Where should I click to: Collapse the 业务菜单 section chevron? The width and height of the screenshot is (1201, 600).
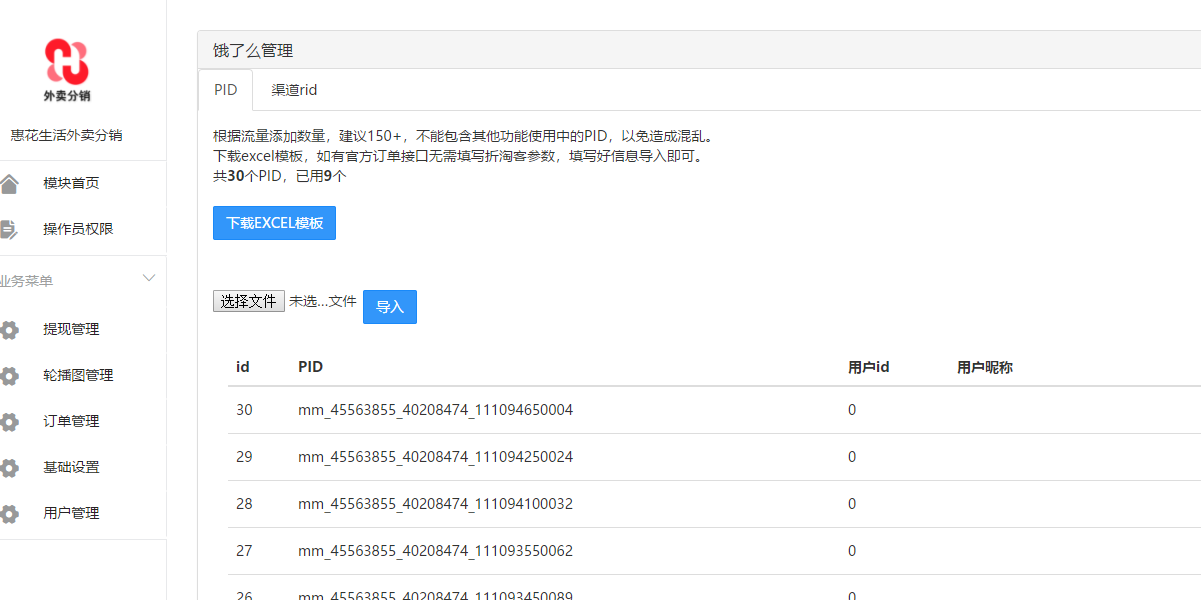pos(149,278)
